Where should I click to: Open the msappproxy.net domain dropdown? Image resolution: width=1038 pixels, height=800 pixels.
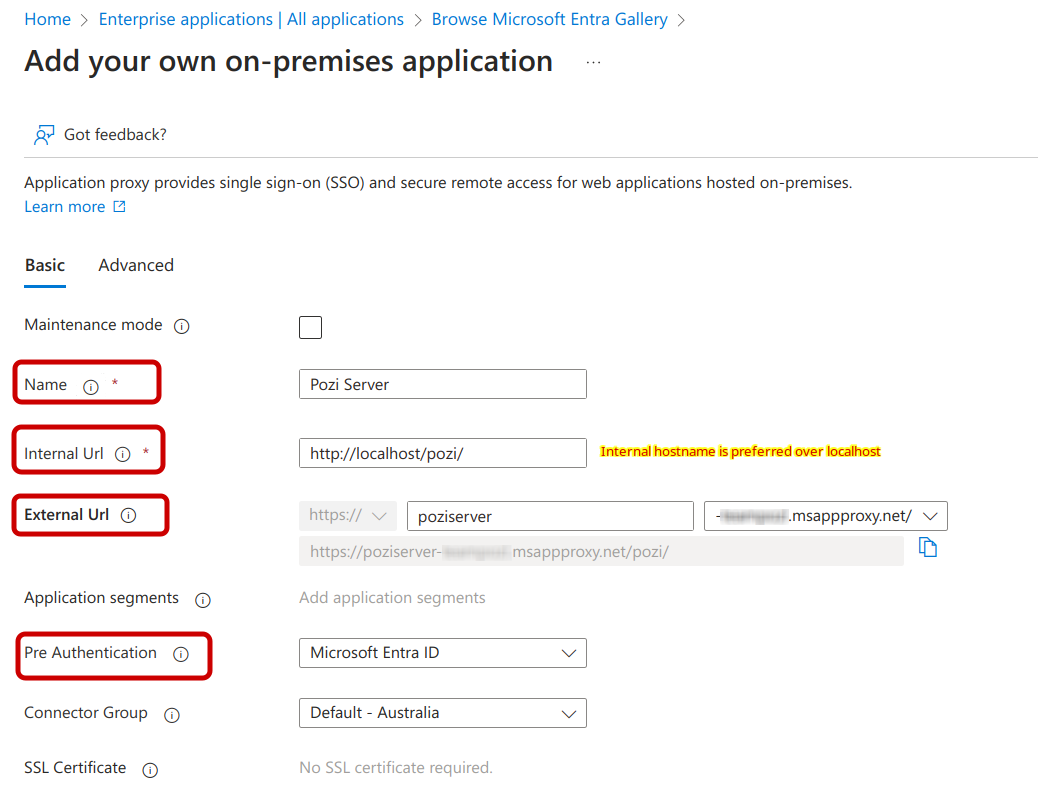[x=825, y=516]
